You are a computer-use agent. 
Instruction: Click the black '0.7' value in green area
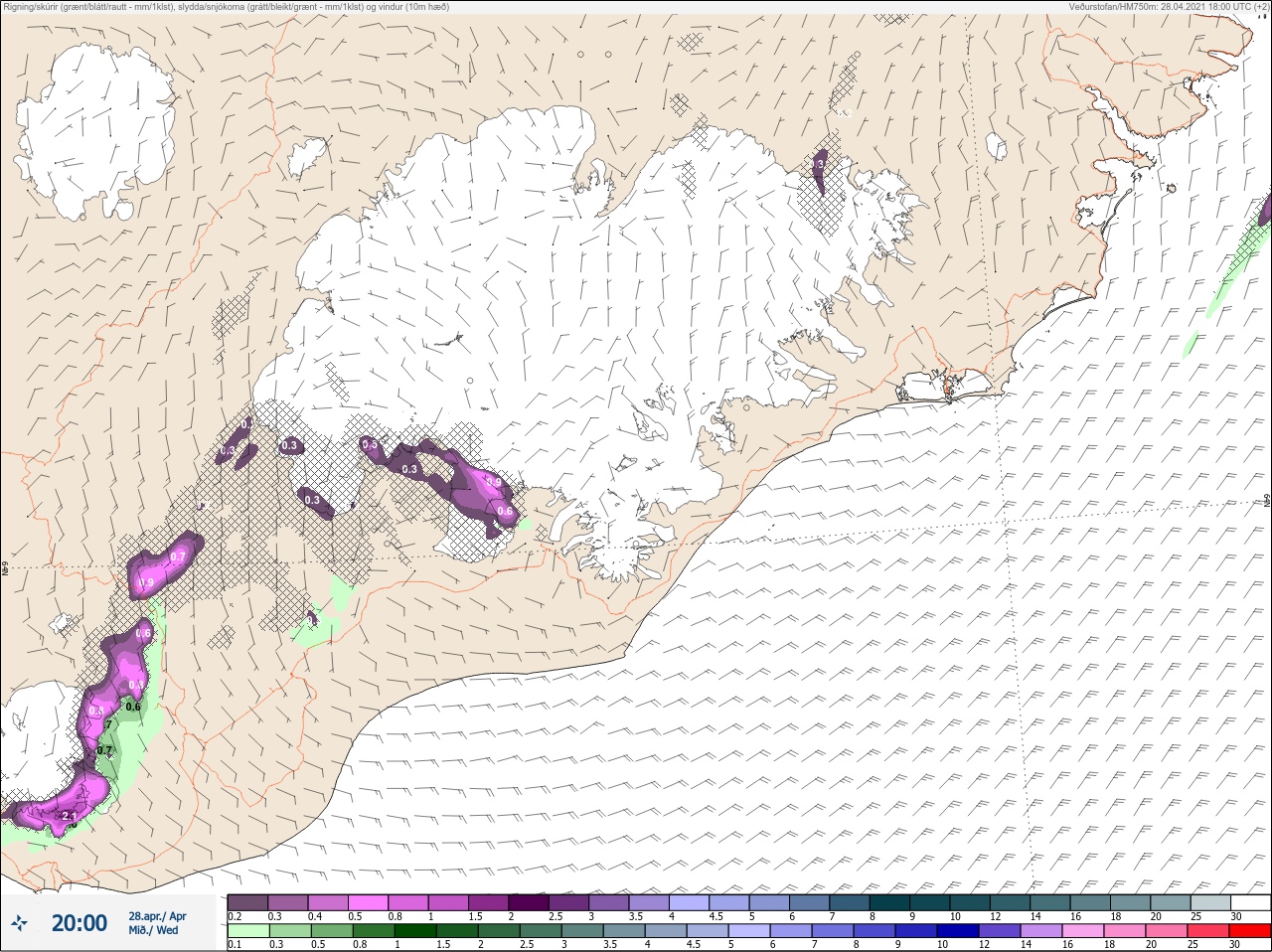coord(105,750)
